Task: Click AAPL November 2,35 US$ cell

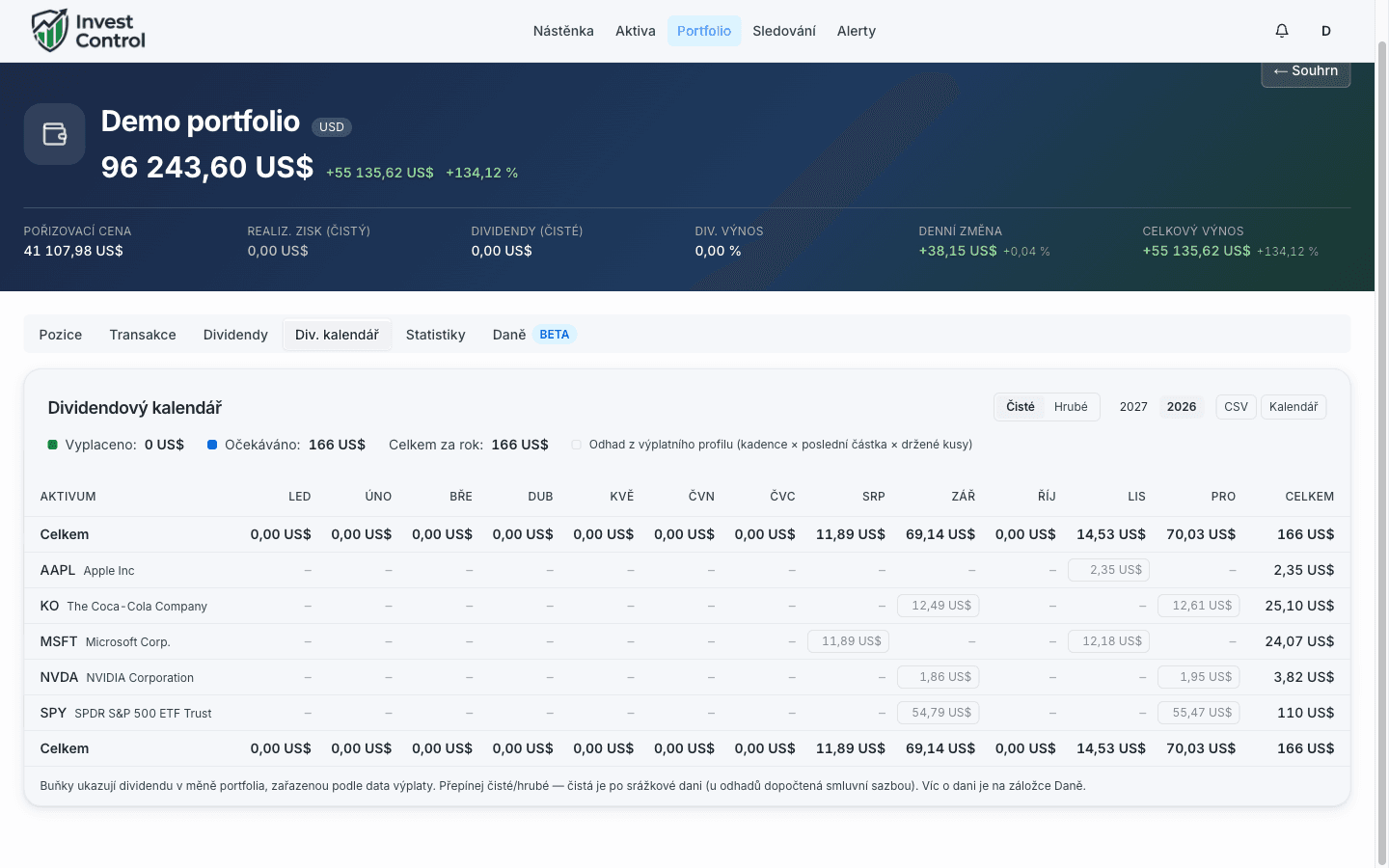Action: coord(1108,570)
